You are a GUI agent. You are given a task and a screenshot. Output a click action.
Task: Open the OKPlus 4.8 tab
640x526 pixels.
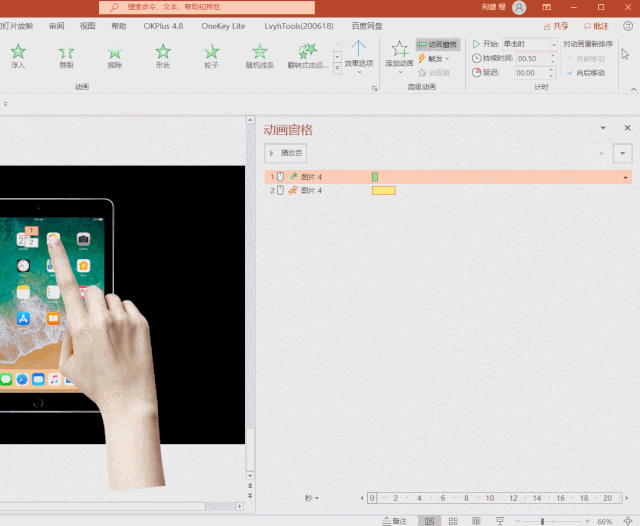[x=163, y=26]
